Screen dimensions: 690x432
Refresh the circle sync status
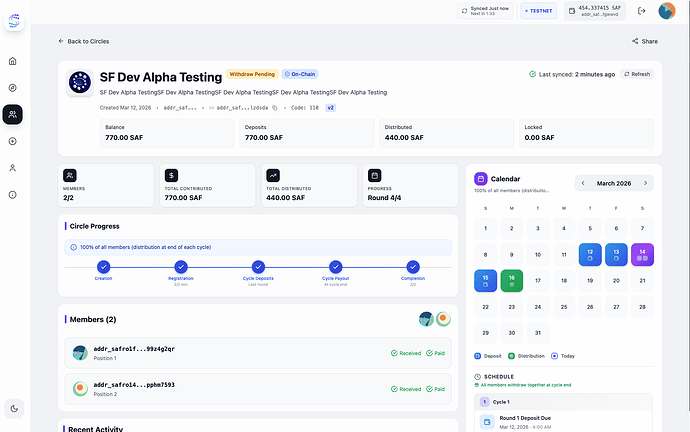tap(637, 74)
